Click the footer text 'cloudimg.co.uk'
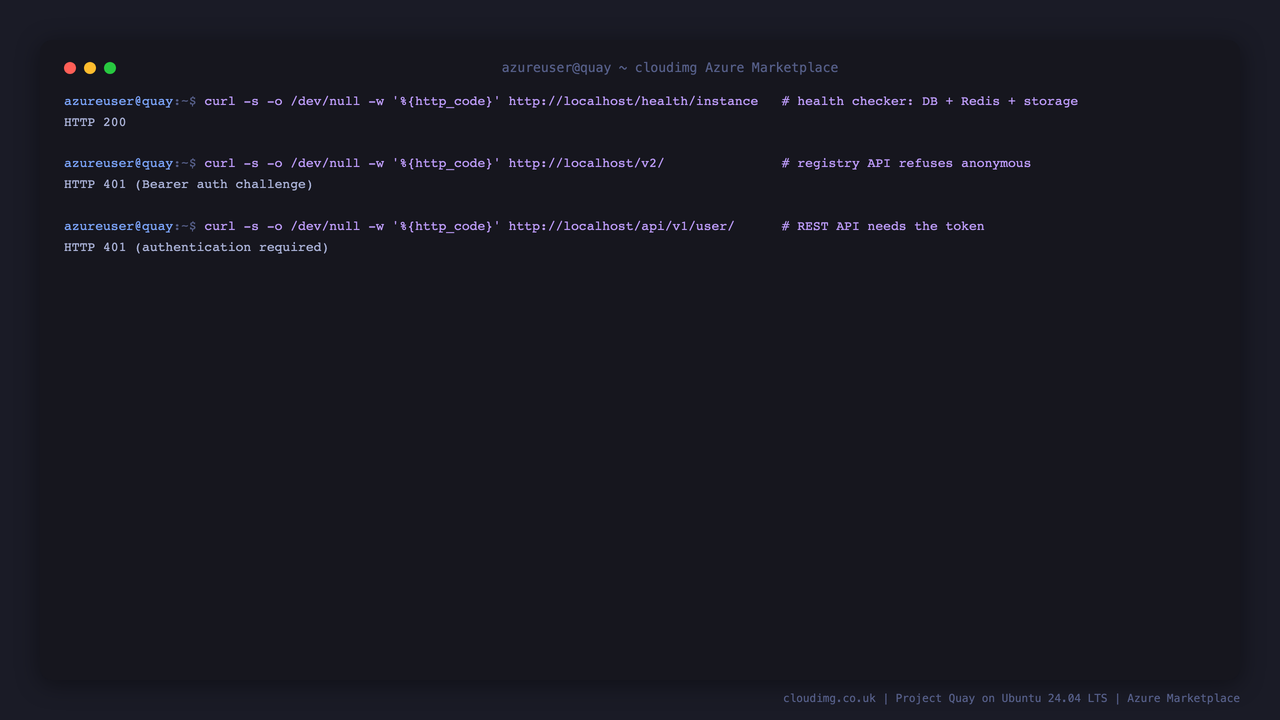 click(829, 698)
